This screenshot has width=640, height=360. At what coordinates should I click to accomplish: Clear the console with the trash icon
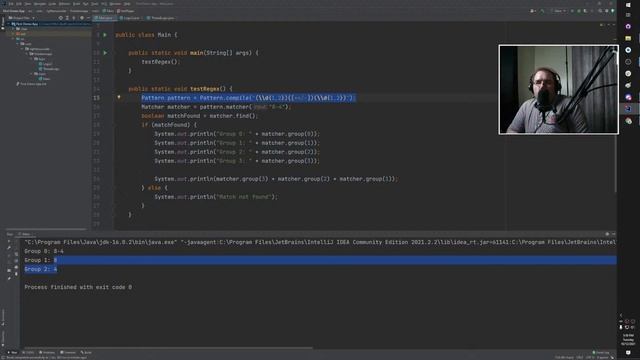[16, 274]
